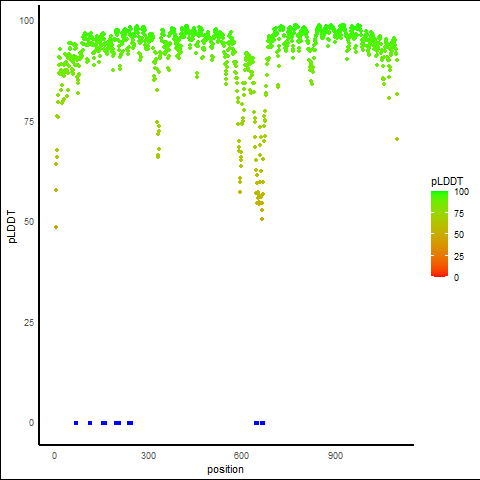The height and width of the screenshot is (480, 480).
Task: Click the x-axis tick label 900
Action: (335, 456)
